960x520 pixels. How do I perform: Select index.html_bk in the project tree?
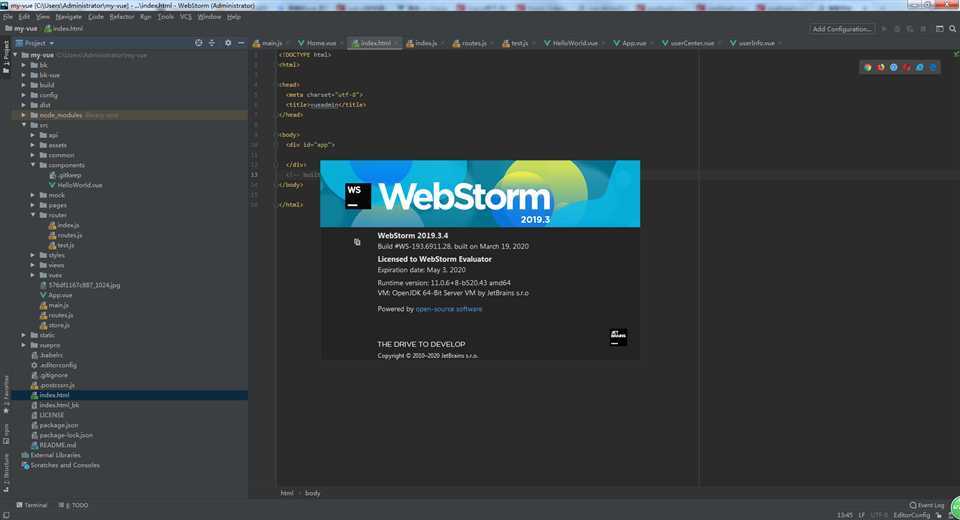pyautogui.click(x=54, y=405)
